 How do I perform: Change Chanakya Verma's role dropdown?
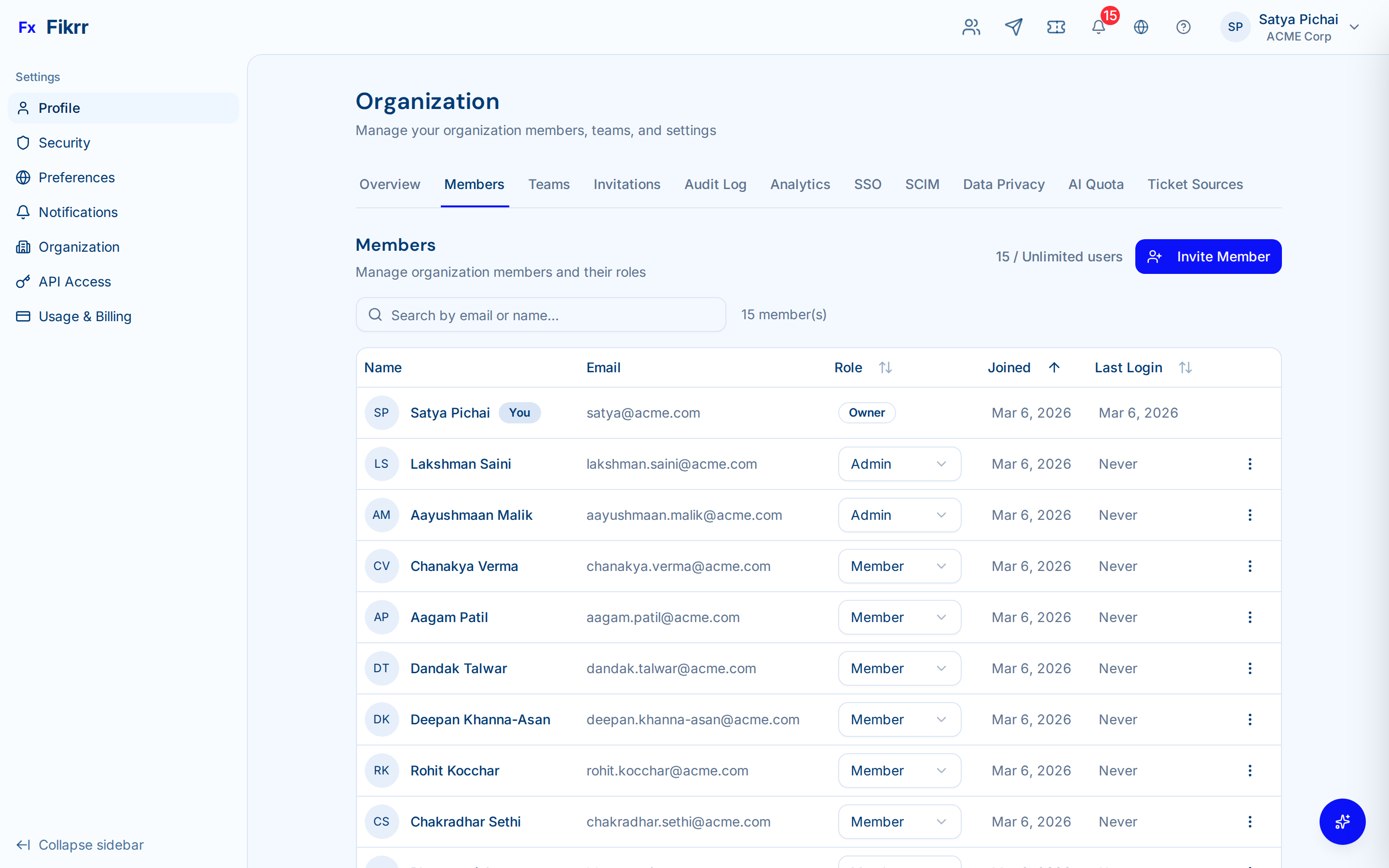click(x=899, y=566)
